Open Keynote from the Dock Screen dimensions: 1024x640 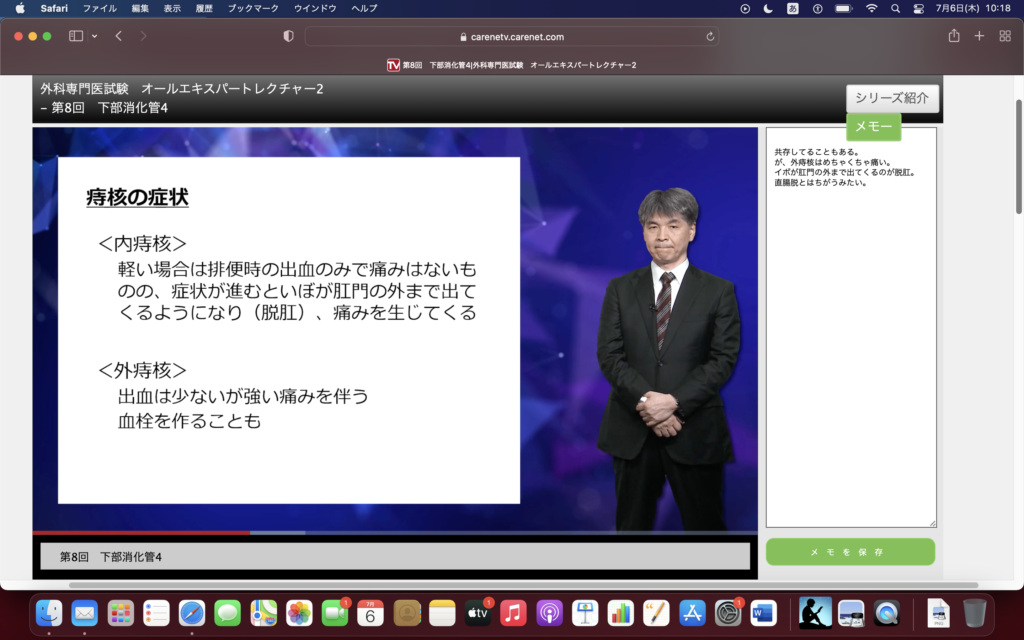[585, 612]
